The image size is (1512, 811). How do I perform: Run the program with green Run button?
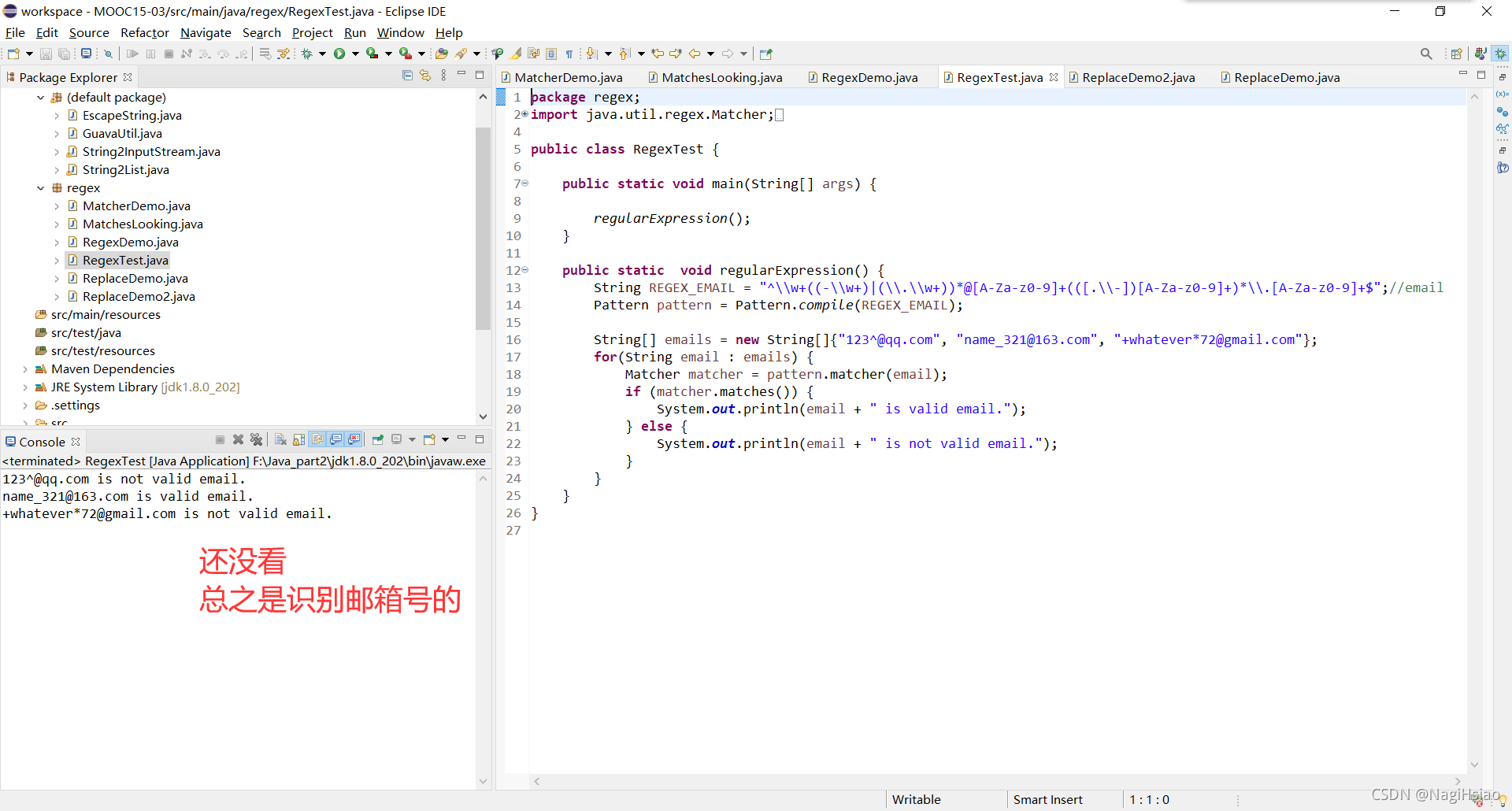click(339, 54)
